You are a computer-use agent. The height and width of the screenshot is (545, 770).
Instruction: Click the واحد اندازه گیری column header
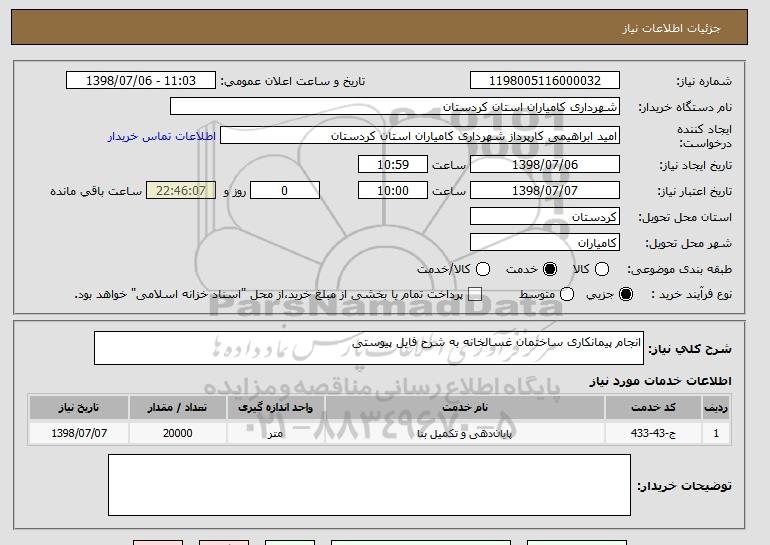pos(275,408)
